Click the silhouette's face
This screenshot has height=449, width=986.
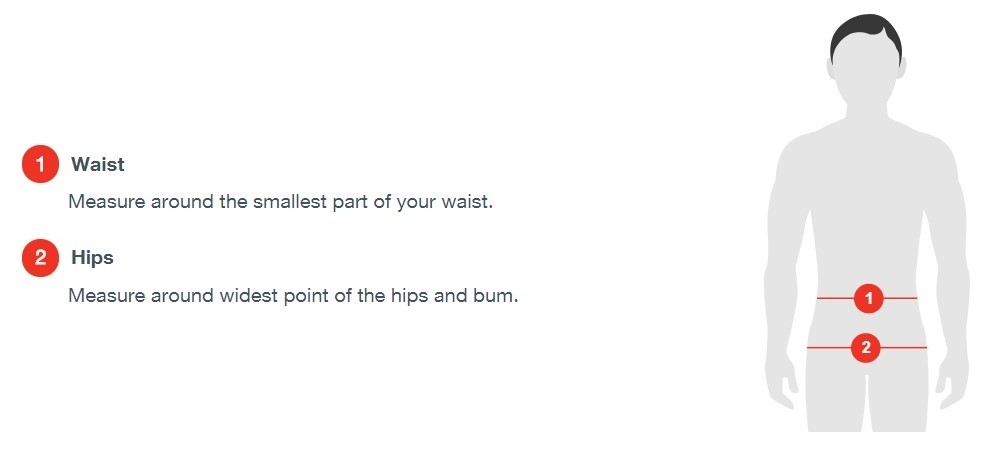click(866, 72)
